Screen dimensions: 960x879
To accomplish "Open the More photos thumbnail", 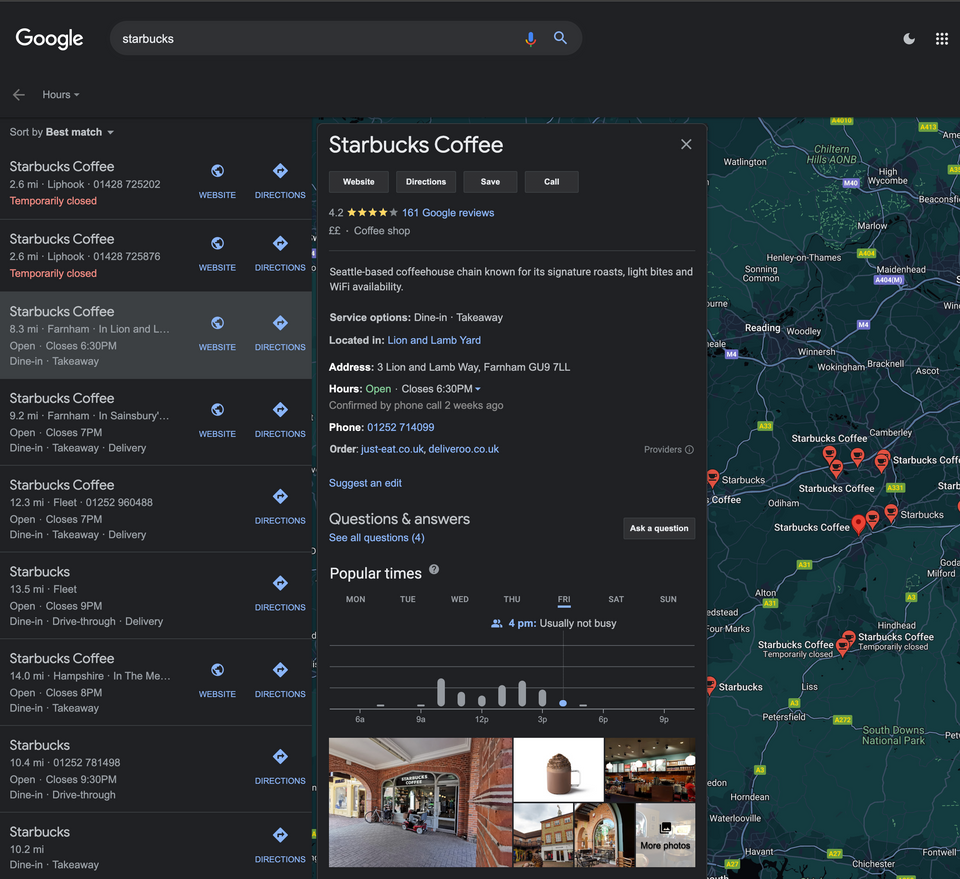I will pos(666,835).
